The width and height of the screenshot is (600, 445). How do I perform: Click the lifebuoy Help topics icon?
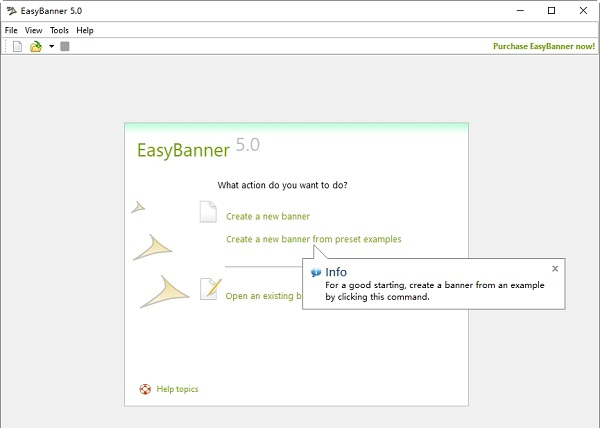(145, 390)
